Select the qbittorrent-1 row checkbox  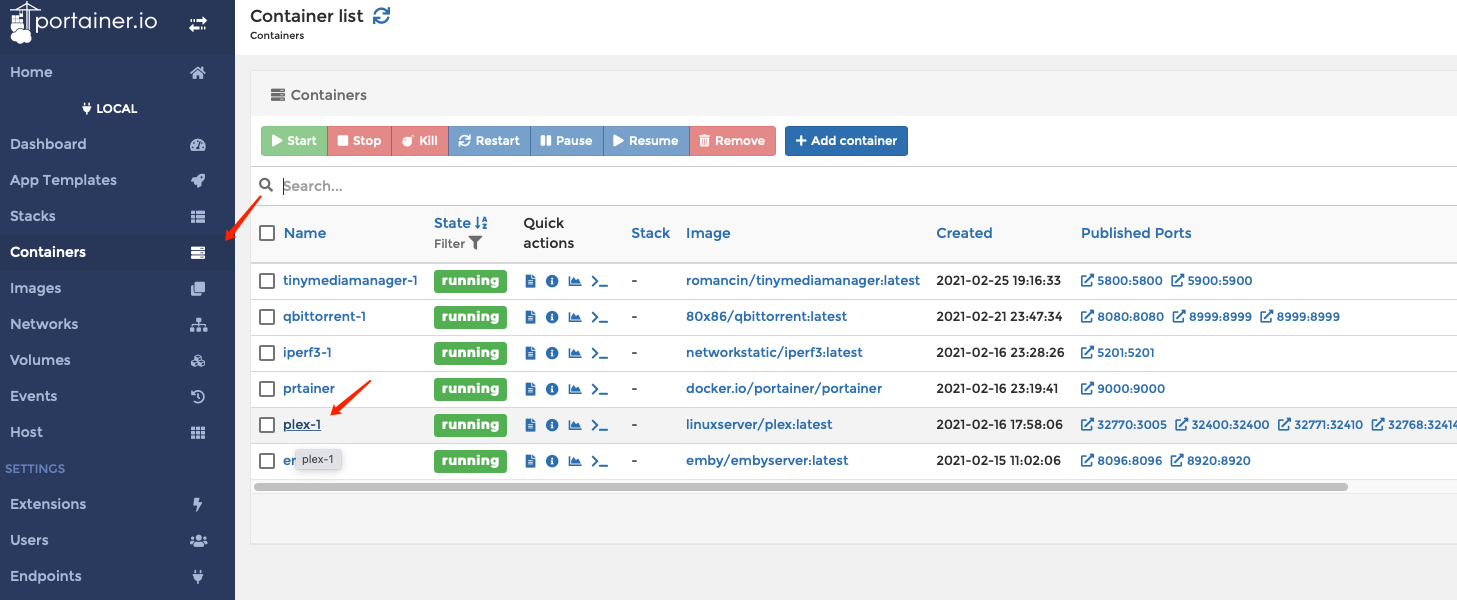point(267,317)
